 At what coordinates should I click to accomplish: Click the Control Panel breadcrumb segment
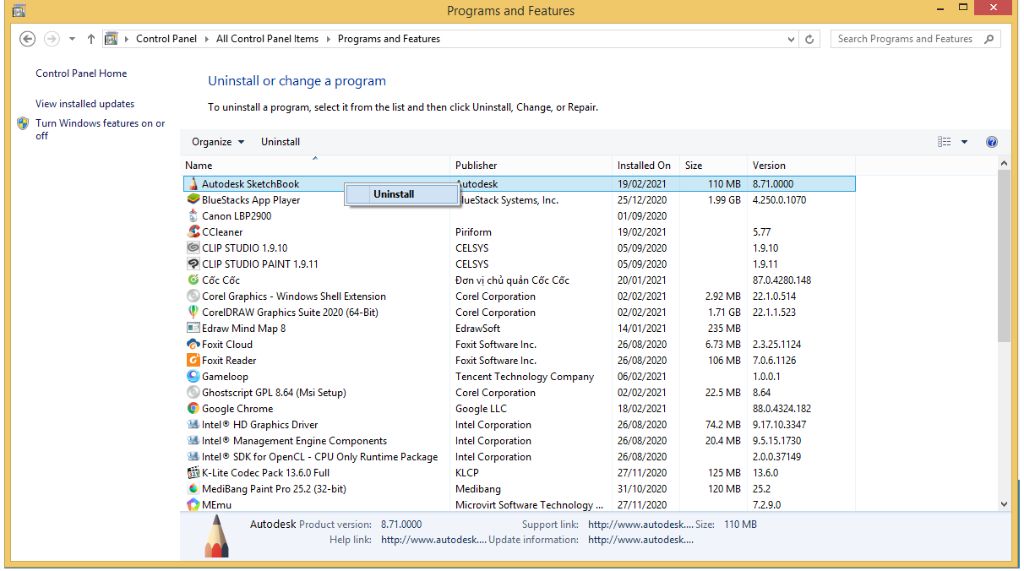[x=166, y=39]
